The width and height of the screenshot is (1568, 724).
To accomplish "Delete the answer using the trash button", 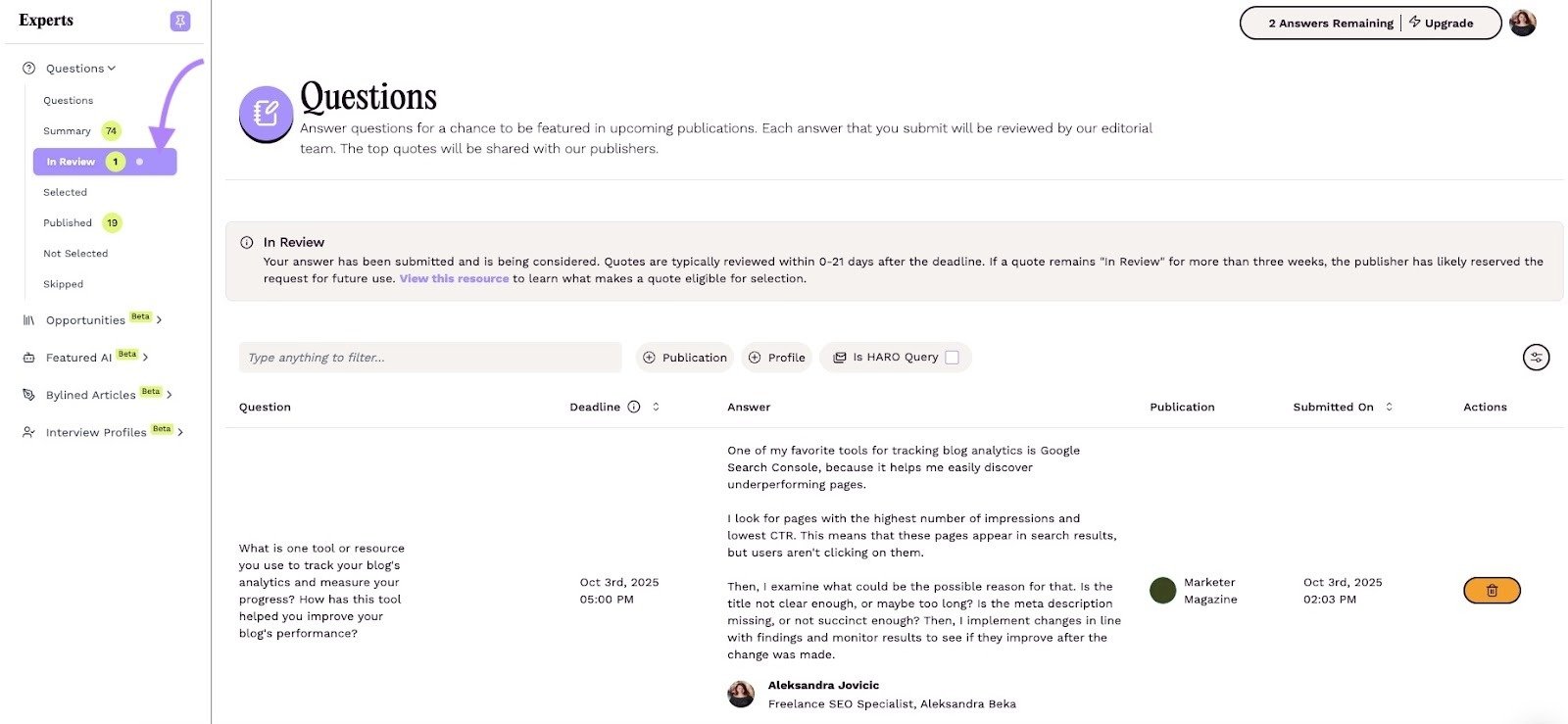I will tap(1492, 590).
